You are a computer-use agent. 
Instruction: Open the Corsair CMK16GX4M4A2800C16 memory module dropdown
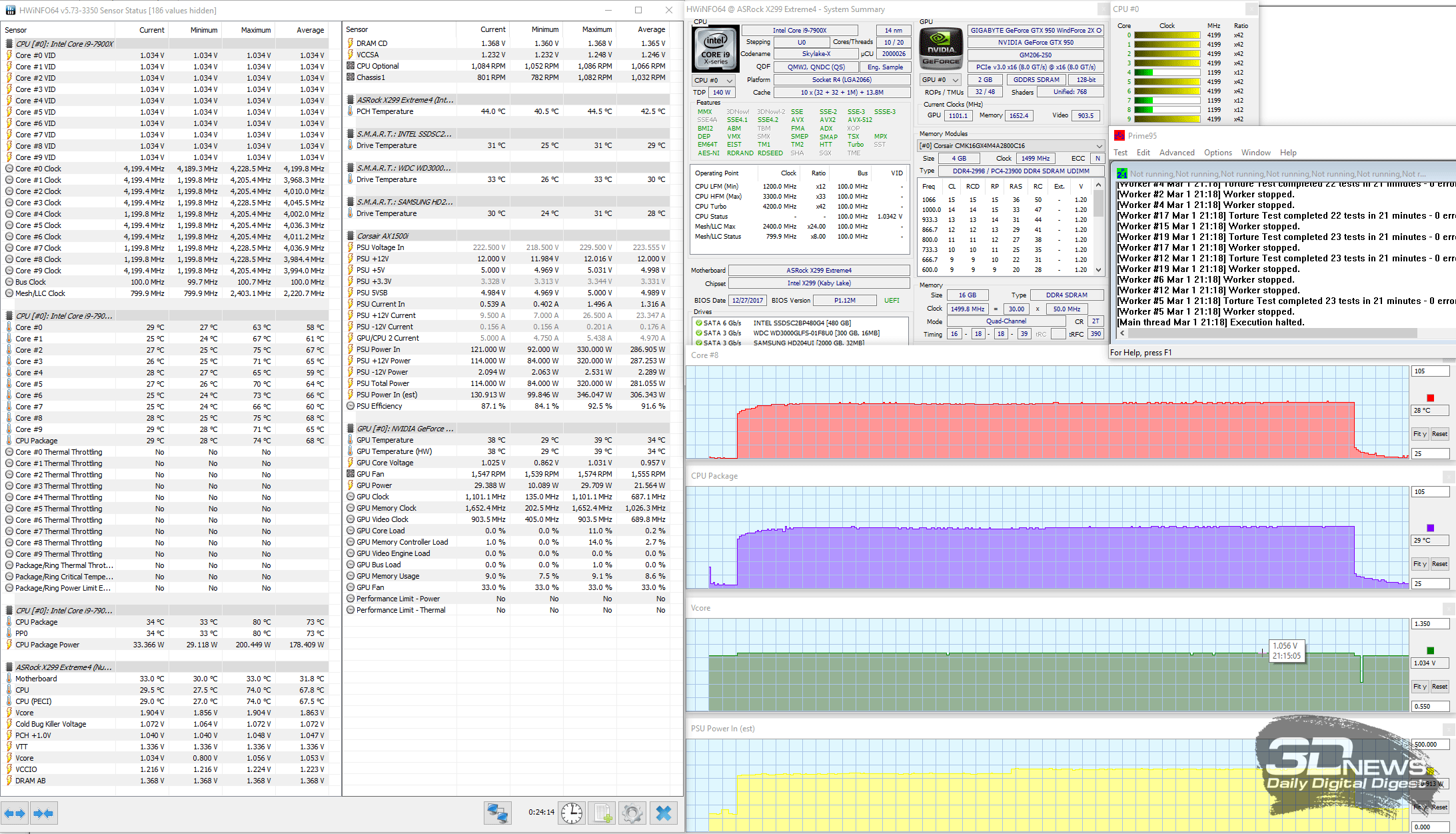pos(1011,146)
